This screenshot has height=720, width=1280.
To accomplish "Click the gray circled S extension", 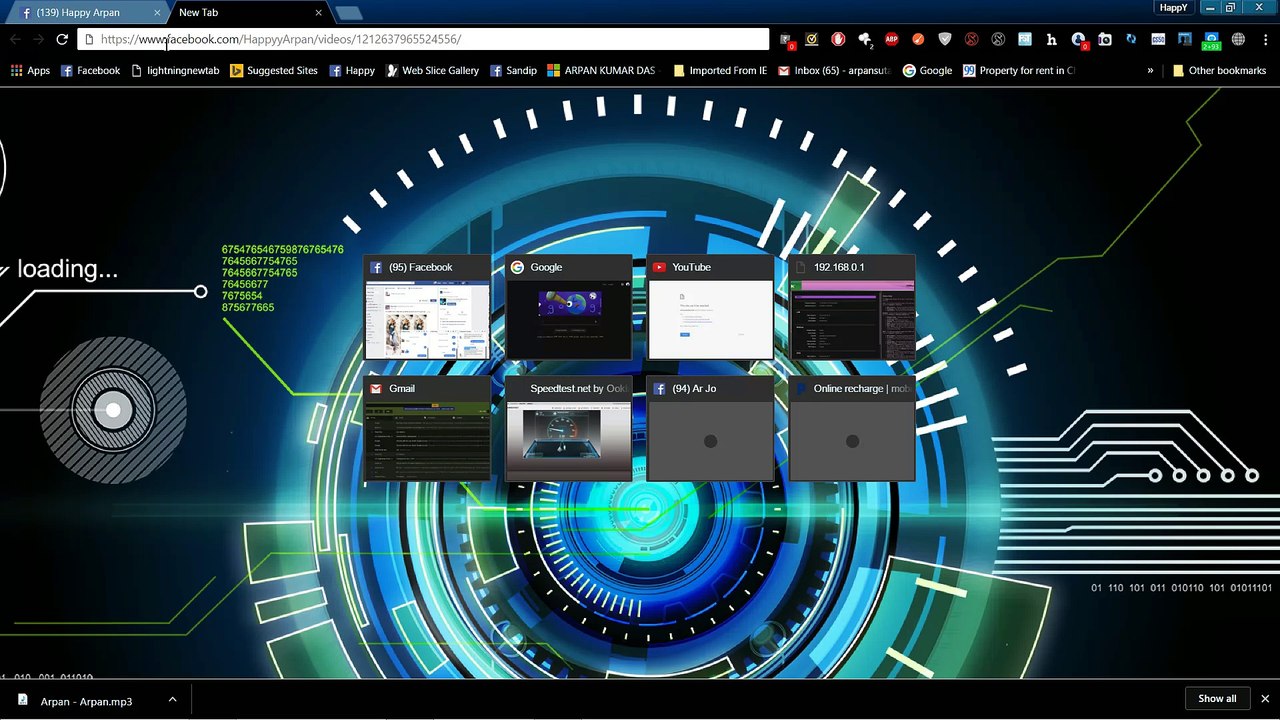I will coord(998,39).
